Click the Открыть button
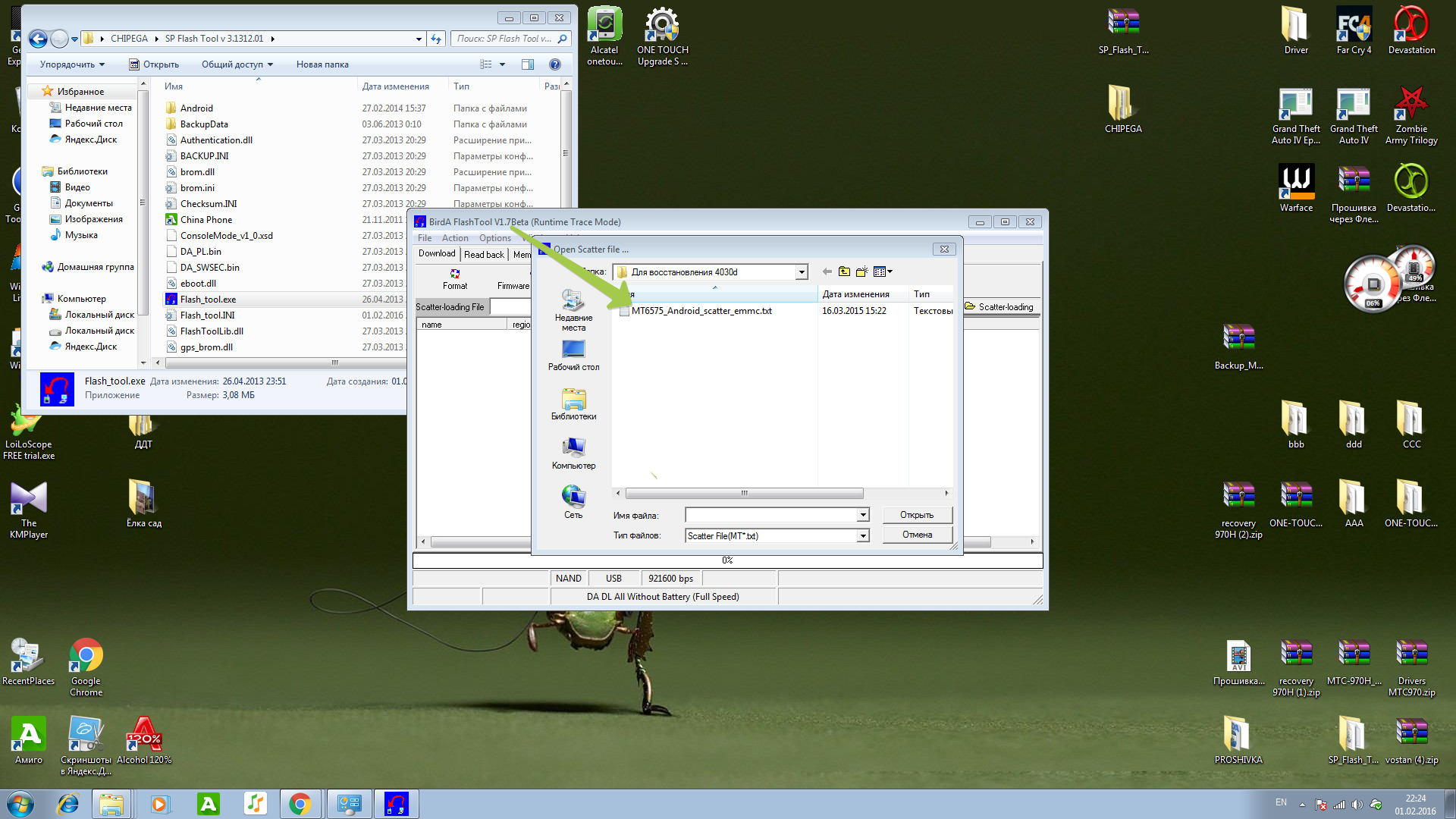Viewport: 1456px width, 819px height. (917, 515)
